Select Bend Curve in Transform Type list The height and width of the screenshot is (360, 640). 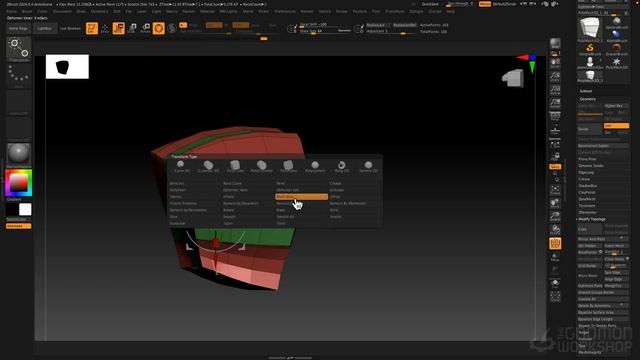click(x=232, y=184)
